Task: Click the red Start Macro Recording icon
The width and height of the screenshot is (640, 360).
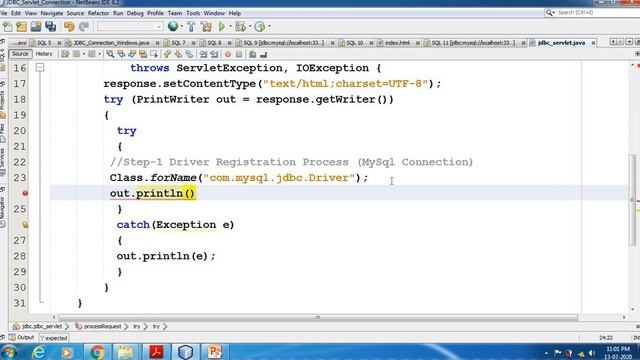Action: (228, 54)
